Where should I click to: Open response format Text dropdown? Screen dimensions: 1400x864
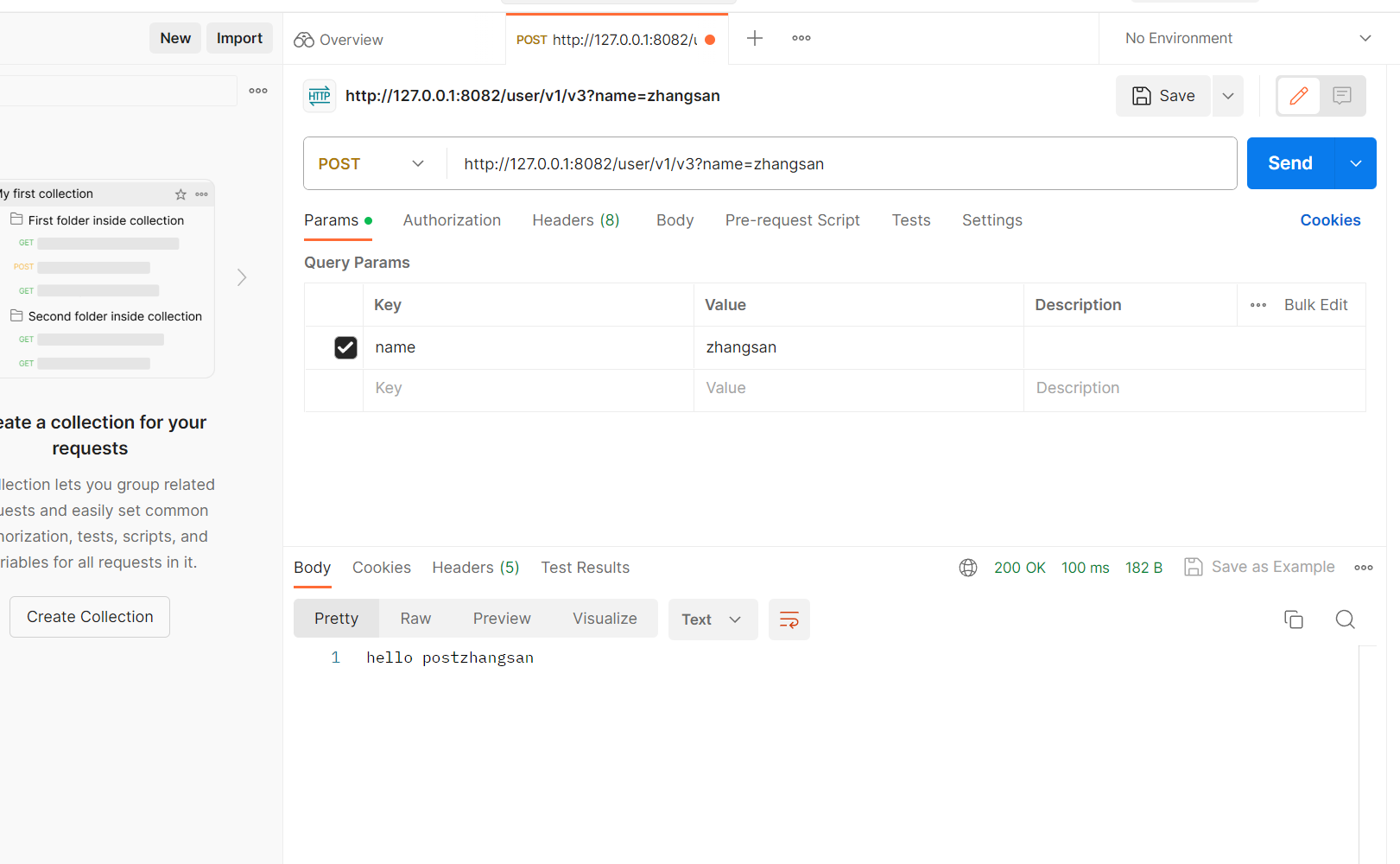coord(713,619)
